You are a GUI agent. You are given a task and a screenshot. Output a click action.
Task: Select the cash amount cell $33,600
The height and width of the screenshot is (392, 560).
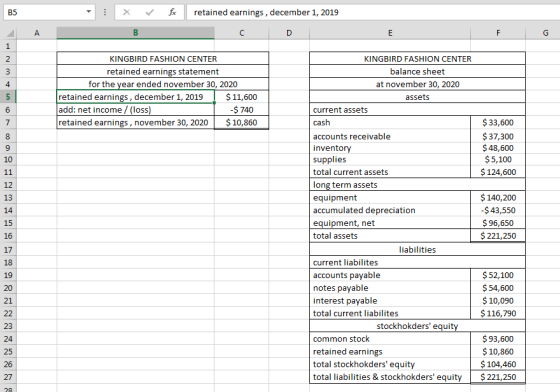click(x=498, y=122)
